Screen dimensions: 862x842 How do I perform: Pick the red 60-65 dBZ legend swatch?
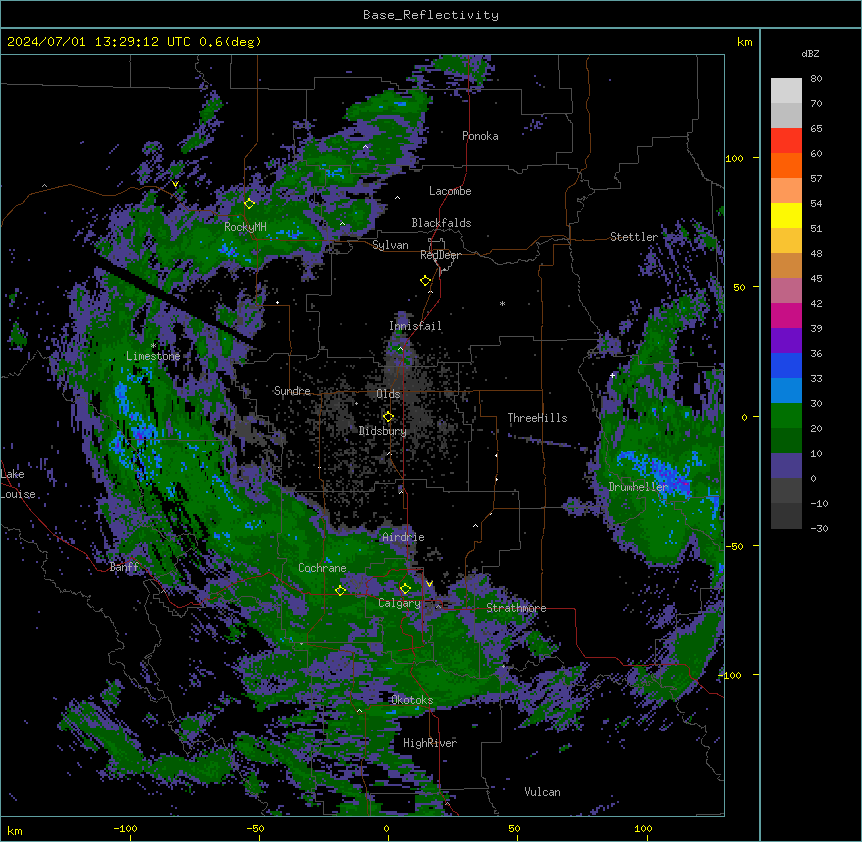pos(786,141)
